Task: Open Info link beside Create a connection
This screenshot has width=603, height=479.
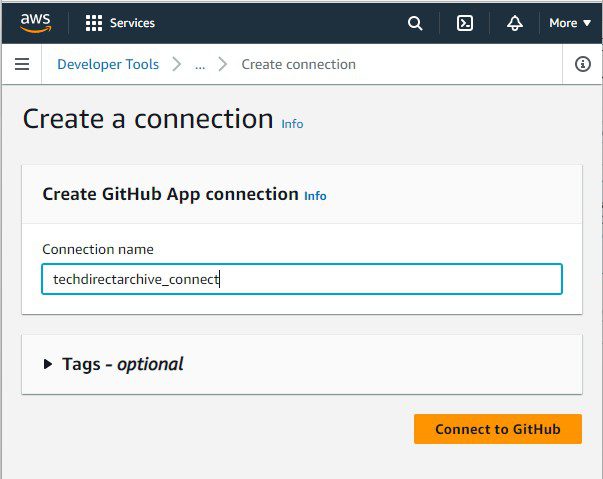Action: [292, 124]
